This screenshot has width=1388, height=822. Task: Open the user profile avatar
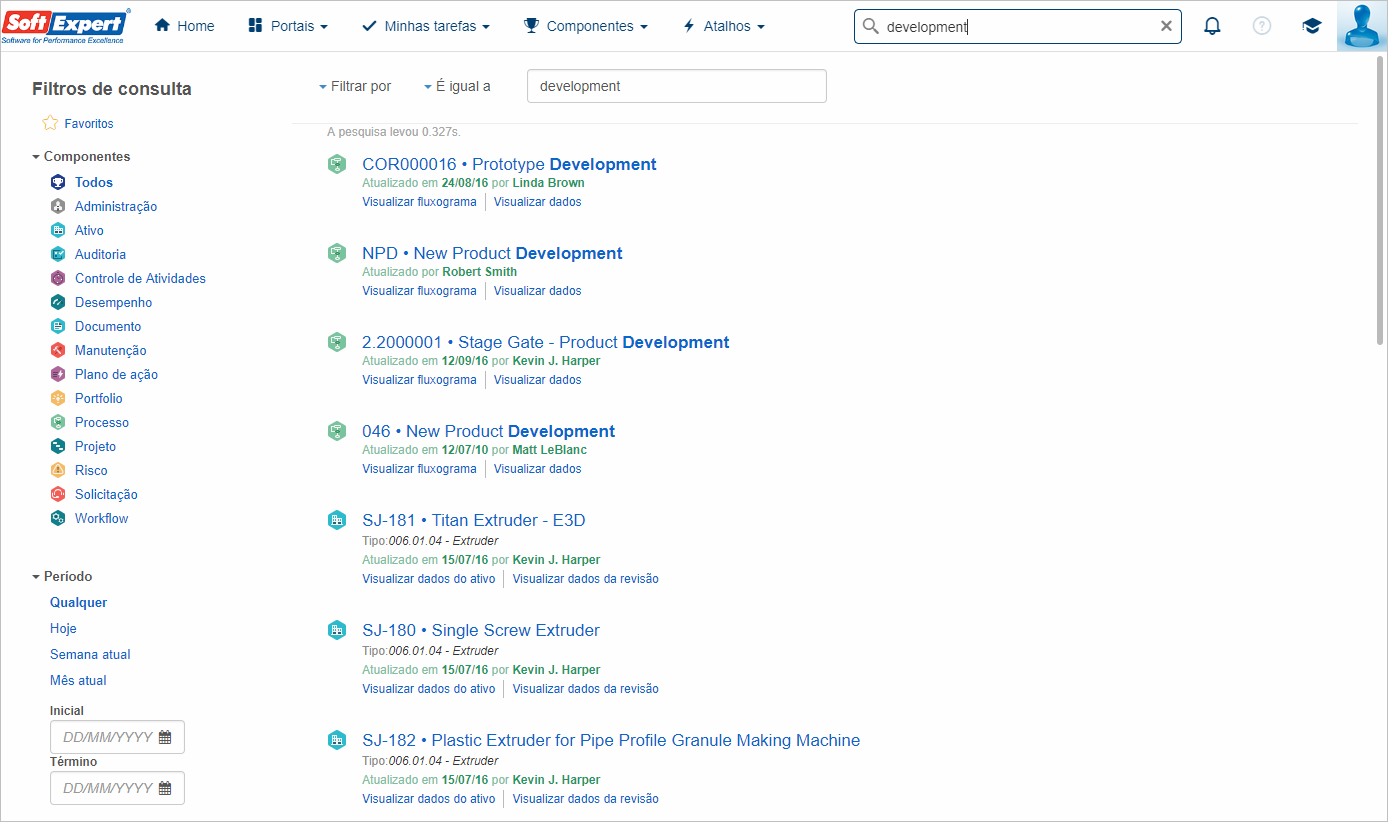pos(1362,26)
